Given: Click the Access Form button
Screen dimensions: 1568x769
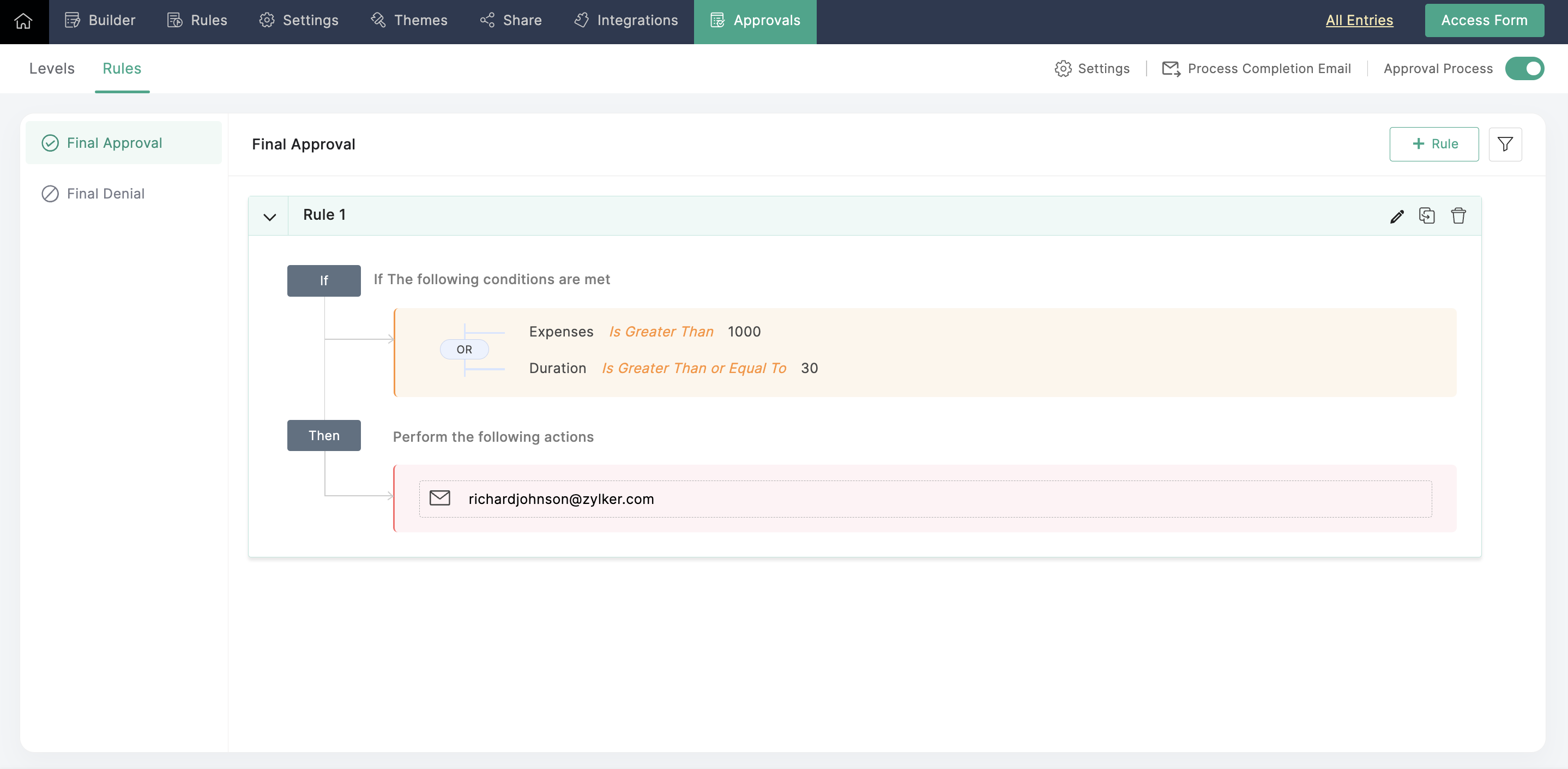Looking at the screenshot, I should coord(1483,21).
